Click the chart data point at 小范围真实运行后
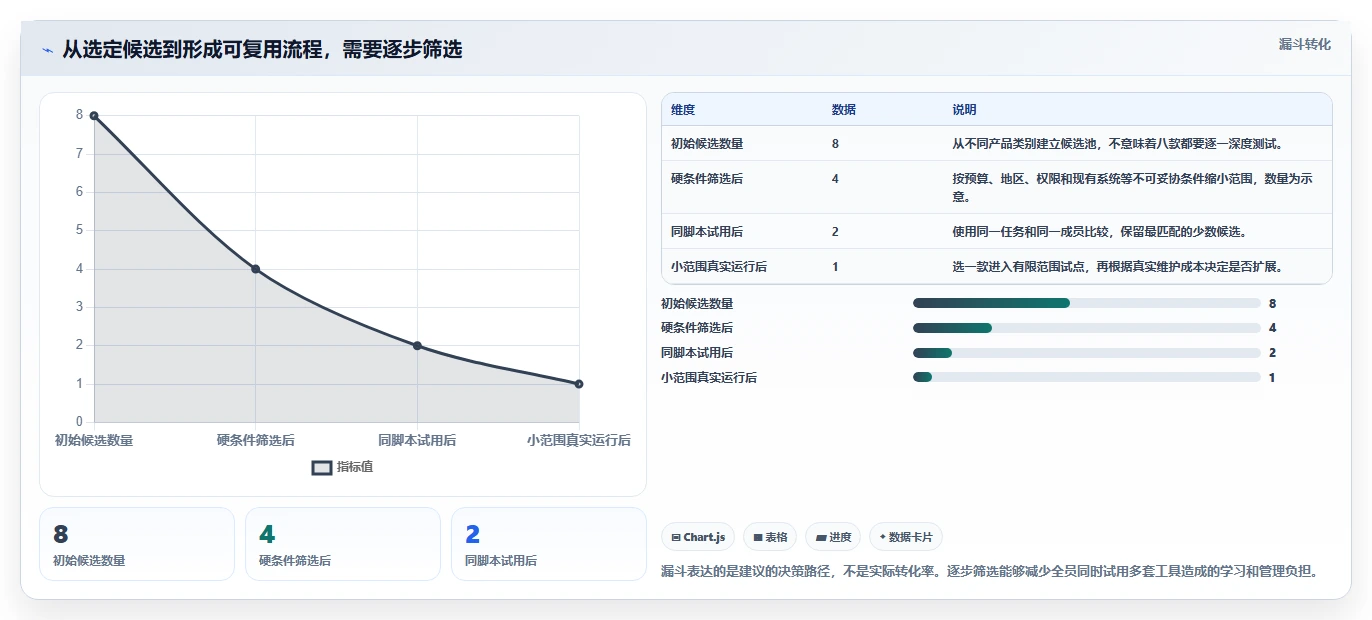Image resolution: width=1372 pixels, height=620 pixels. coord(579,384)
